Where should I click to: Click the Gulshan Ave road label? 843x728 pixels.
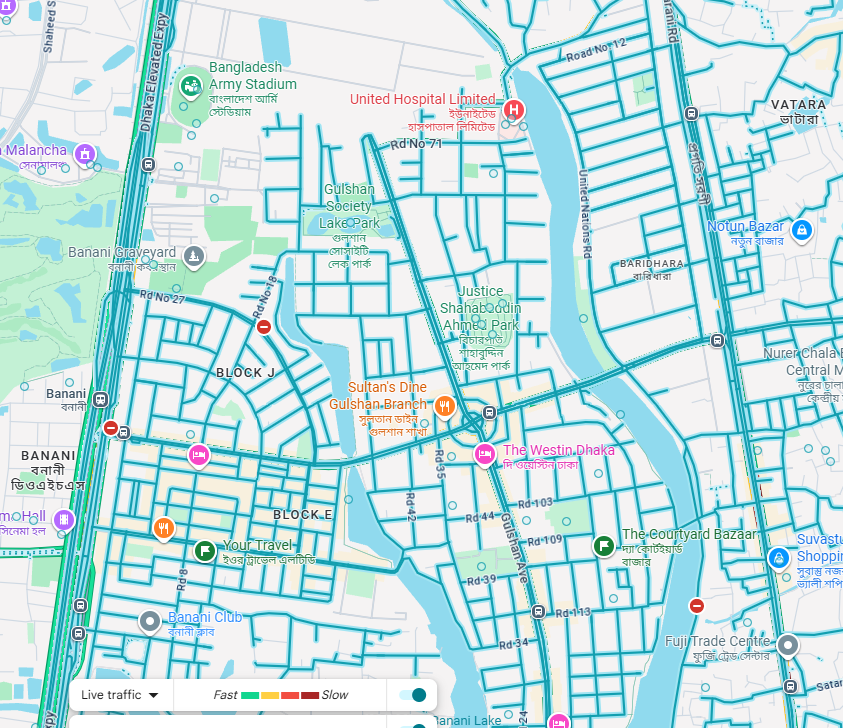pyautogui.click(x=515, y=548)
